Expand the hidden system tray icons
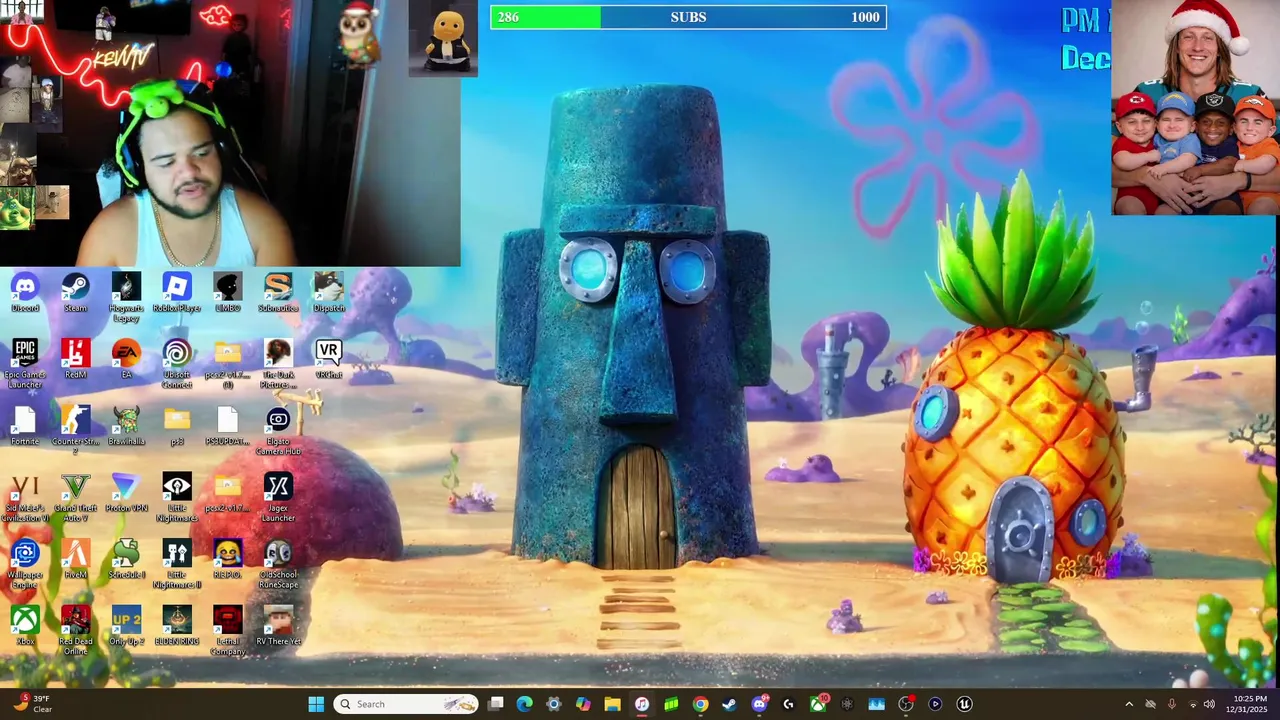The height and width of the screenshot is (720, 1280). point(1129,704)
